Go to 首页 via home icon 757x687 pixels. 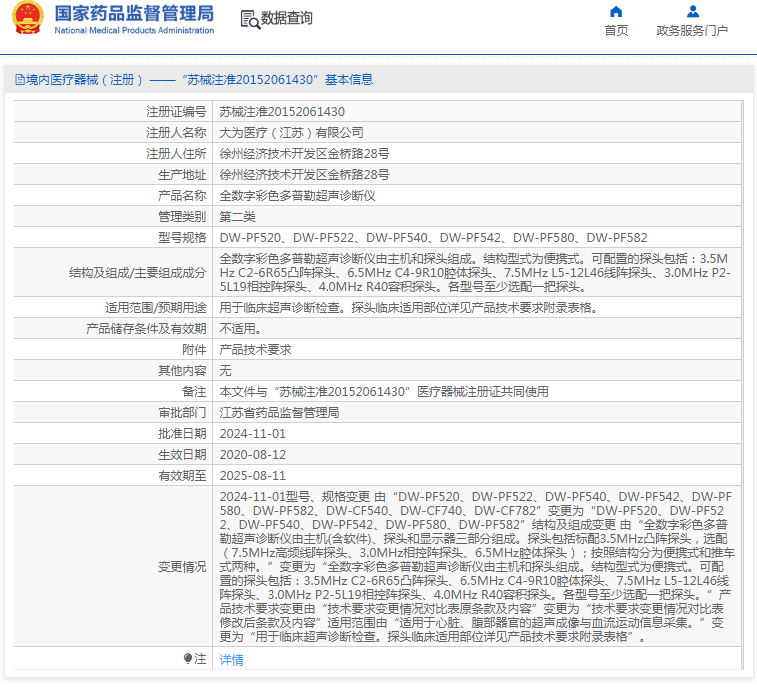(616, 12)
